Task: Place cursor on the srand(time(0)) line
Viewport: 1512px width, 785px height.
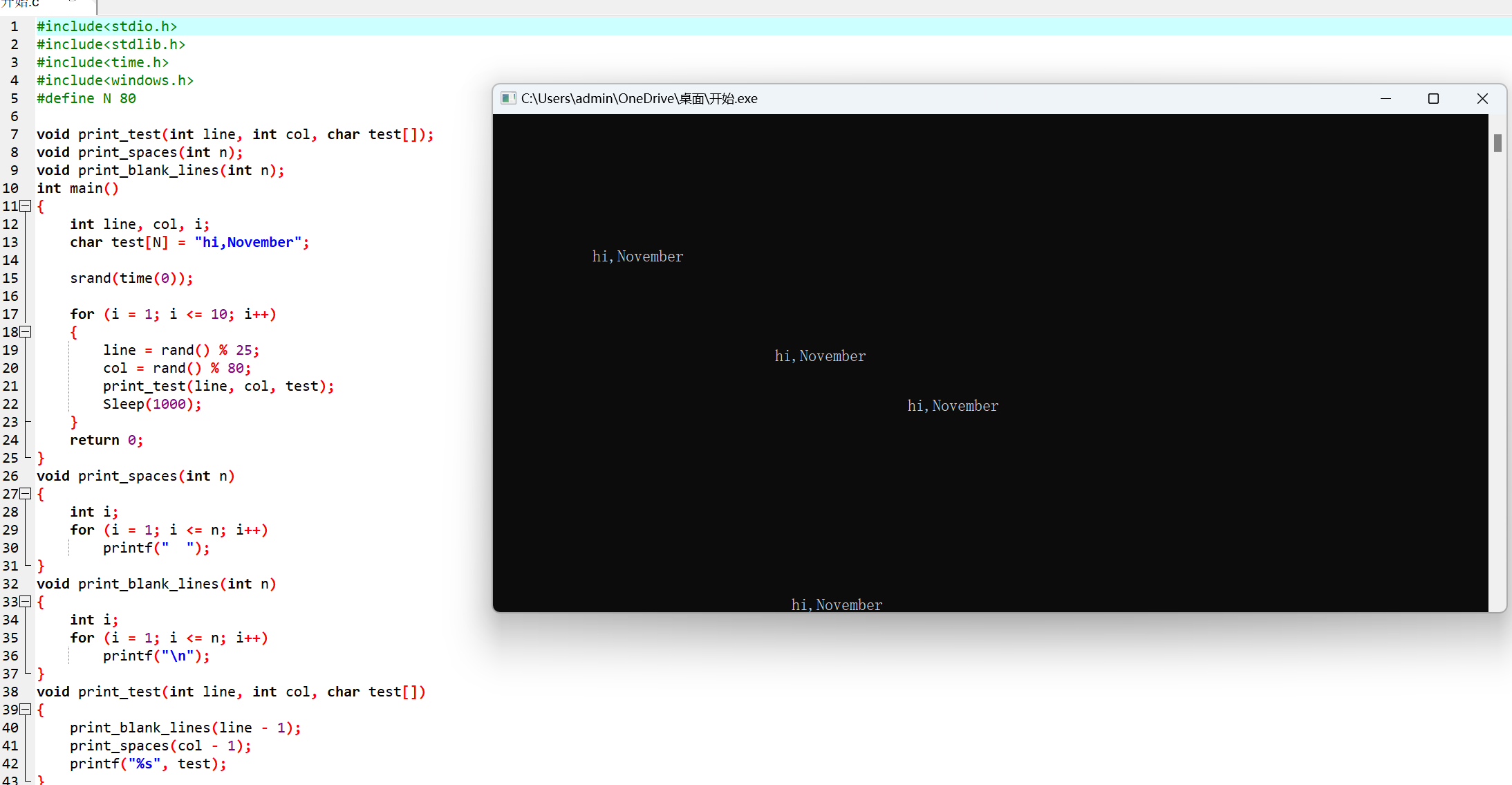Action: click(x=131, y=278)
